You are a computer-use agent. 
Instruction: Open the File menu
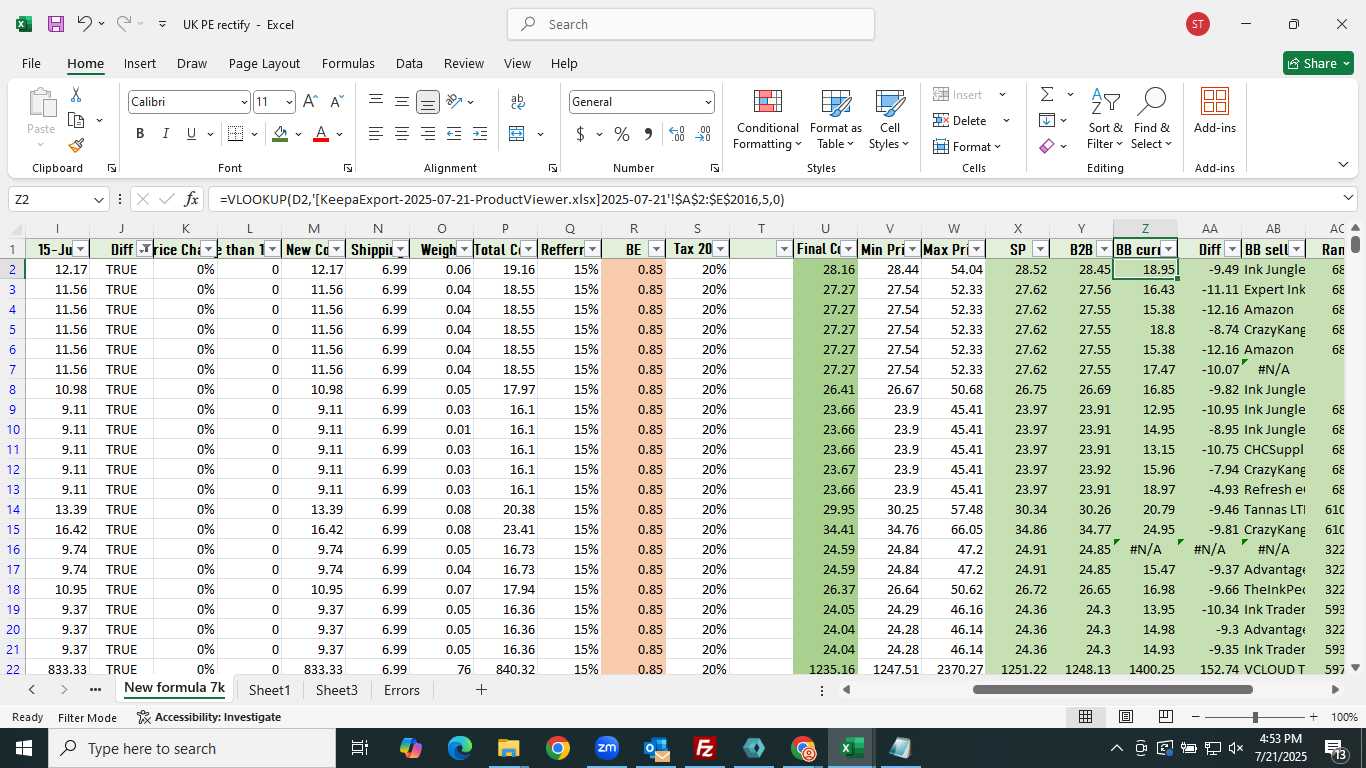[x=31, y=63]
